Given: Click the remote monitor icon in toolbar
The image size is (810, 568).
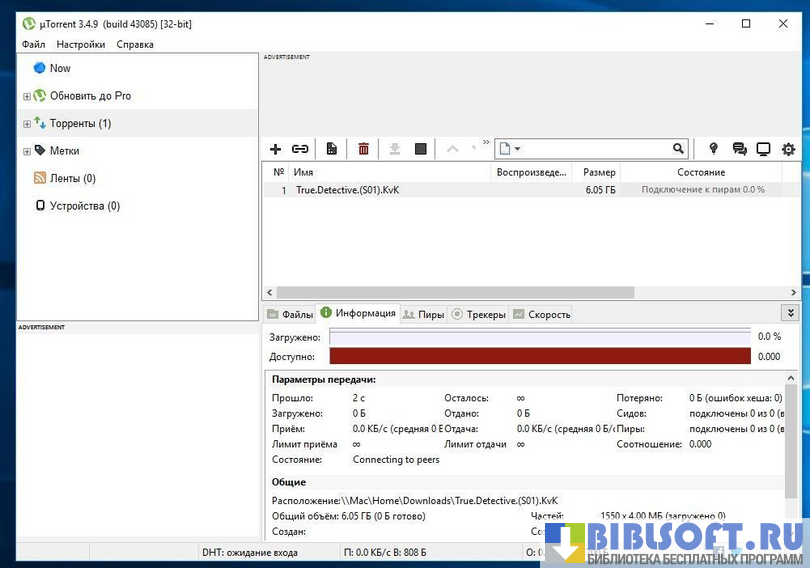Looking at the screenshot, I should point(763,149).
